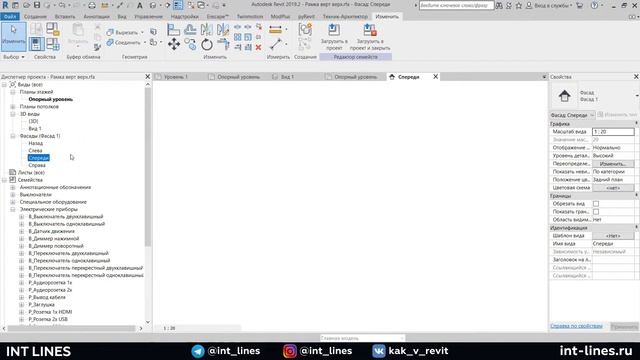Open the 'Файл' menu

10,17
